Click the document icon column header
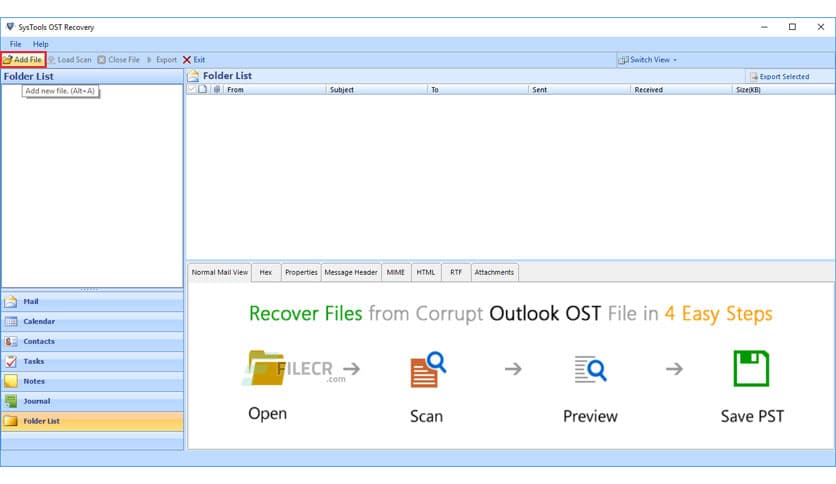The image size is (836, 484). point(203,89)
